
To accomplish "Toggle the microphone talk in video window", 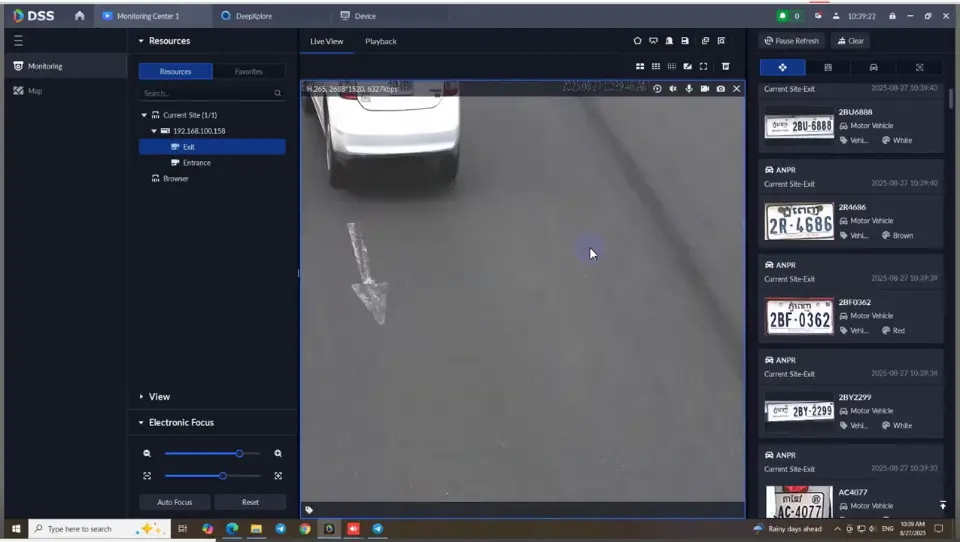I will pyautogui.click(x=689, y=89).
